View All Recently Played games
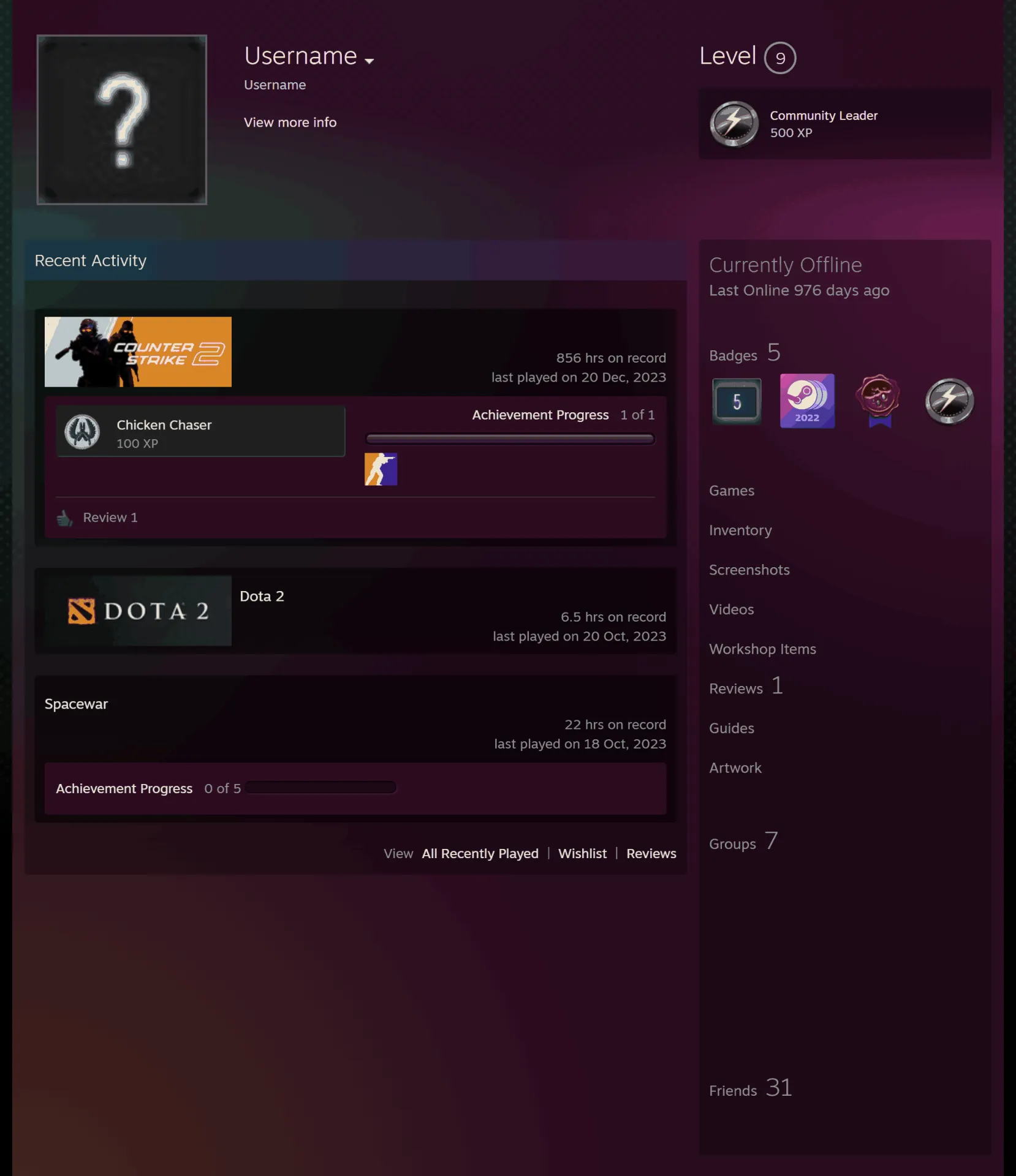1016x1176 pixels. coord(480,853)
